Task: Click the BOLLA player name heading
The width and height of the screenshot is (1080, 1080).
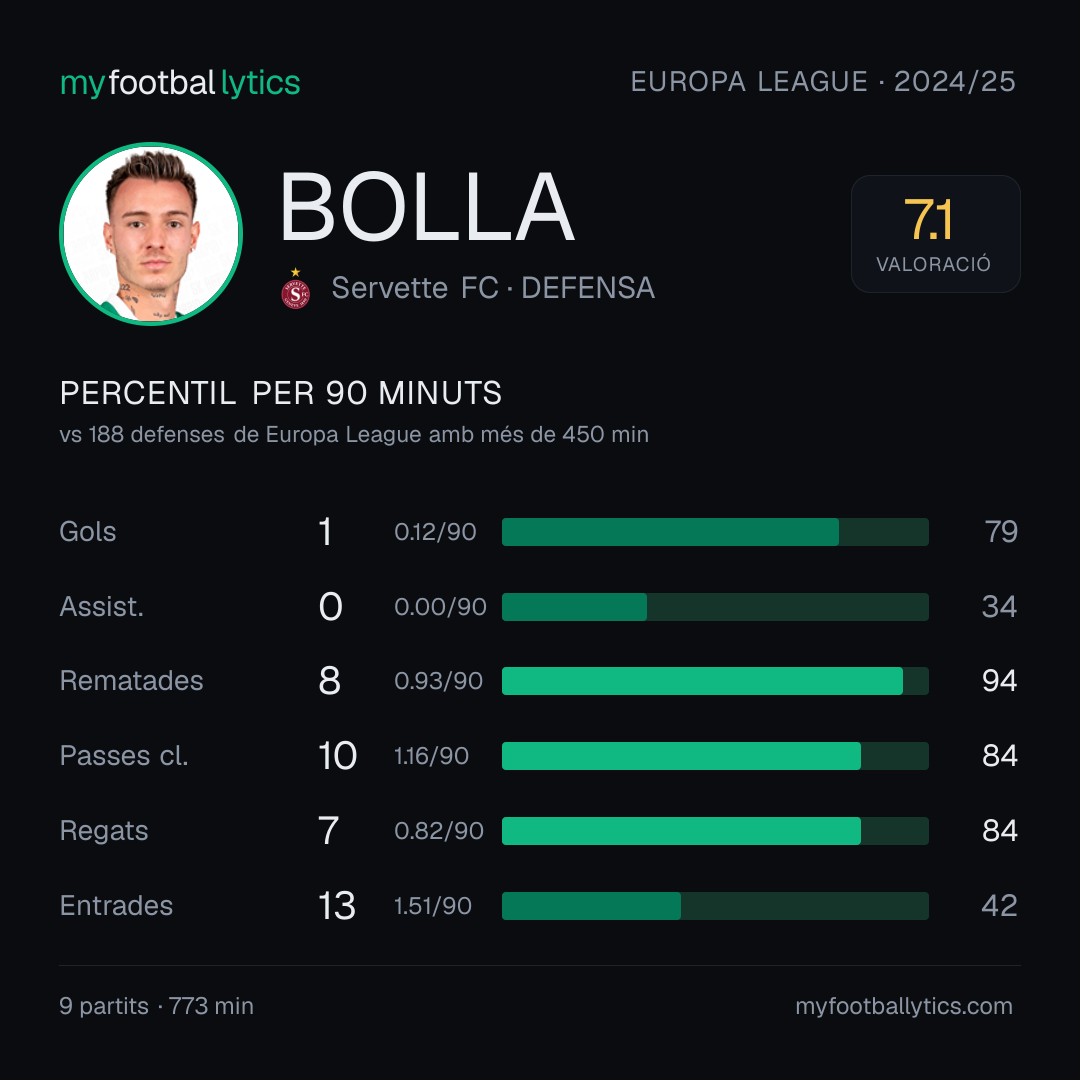Action: click(x=426, y=207)
